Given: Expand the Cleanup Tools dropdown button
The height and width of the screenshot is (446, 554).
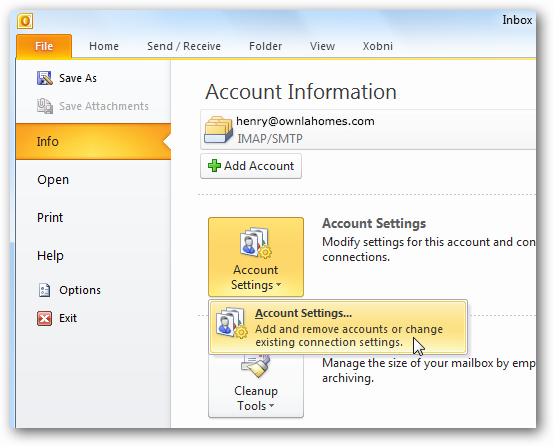Looking at the screenshot, I should (256, 386).
